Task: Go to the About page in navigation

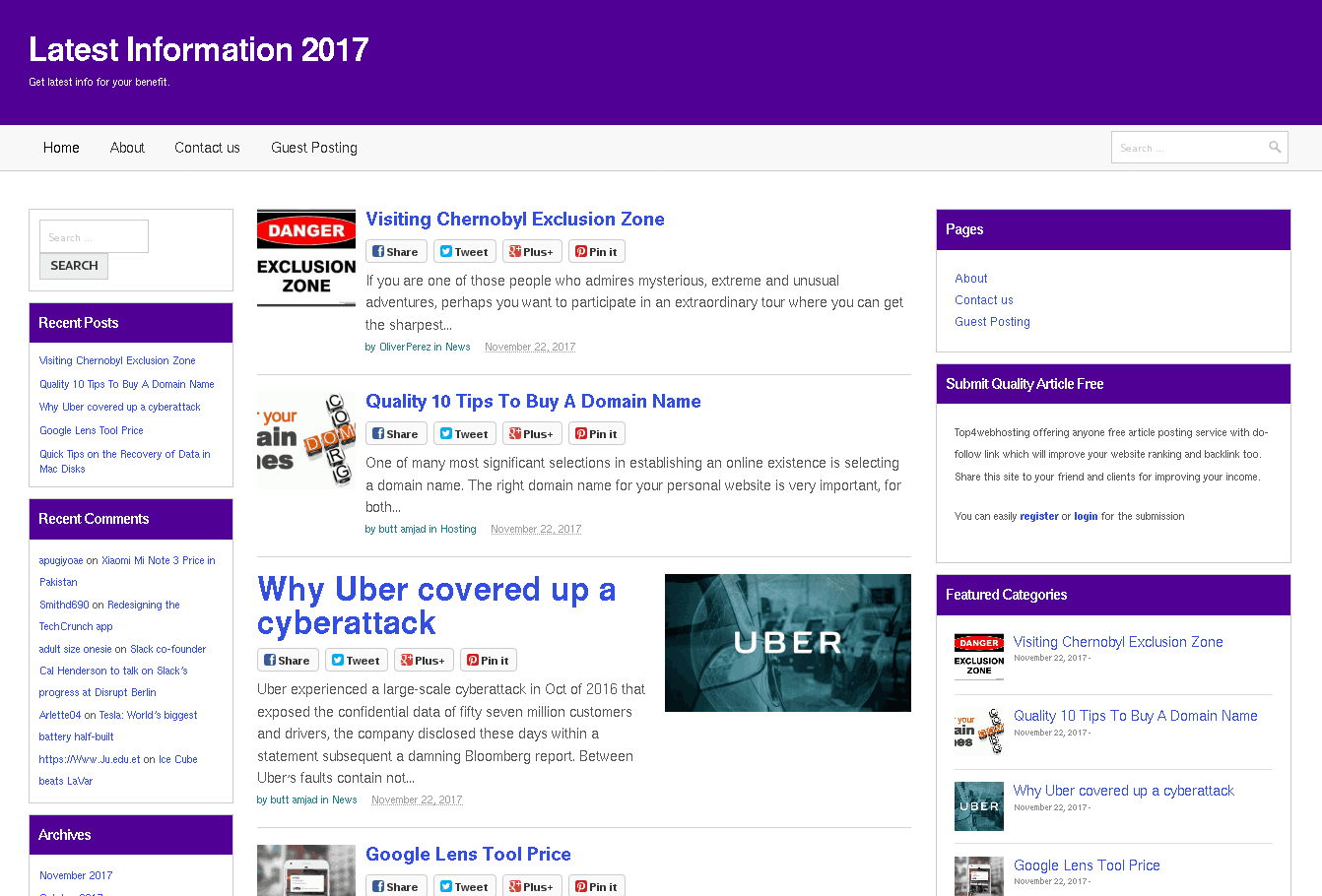Action: click(127, 148)
